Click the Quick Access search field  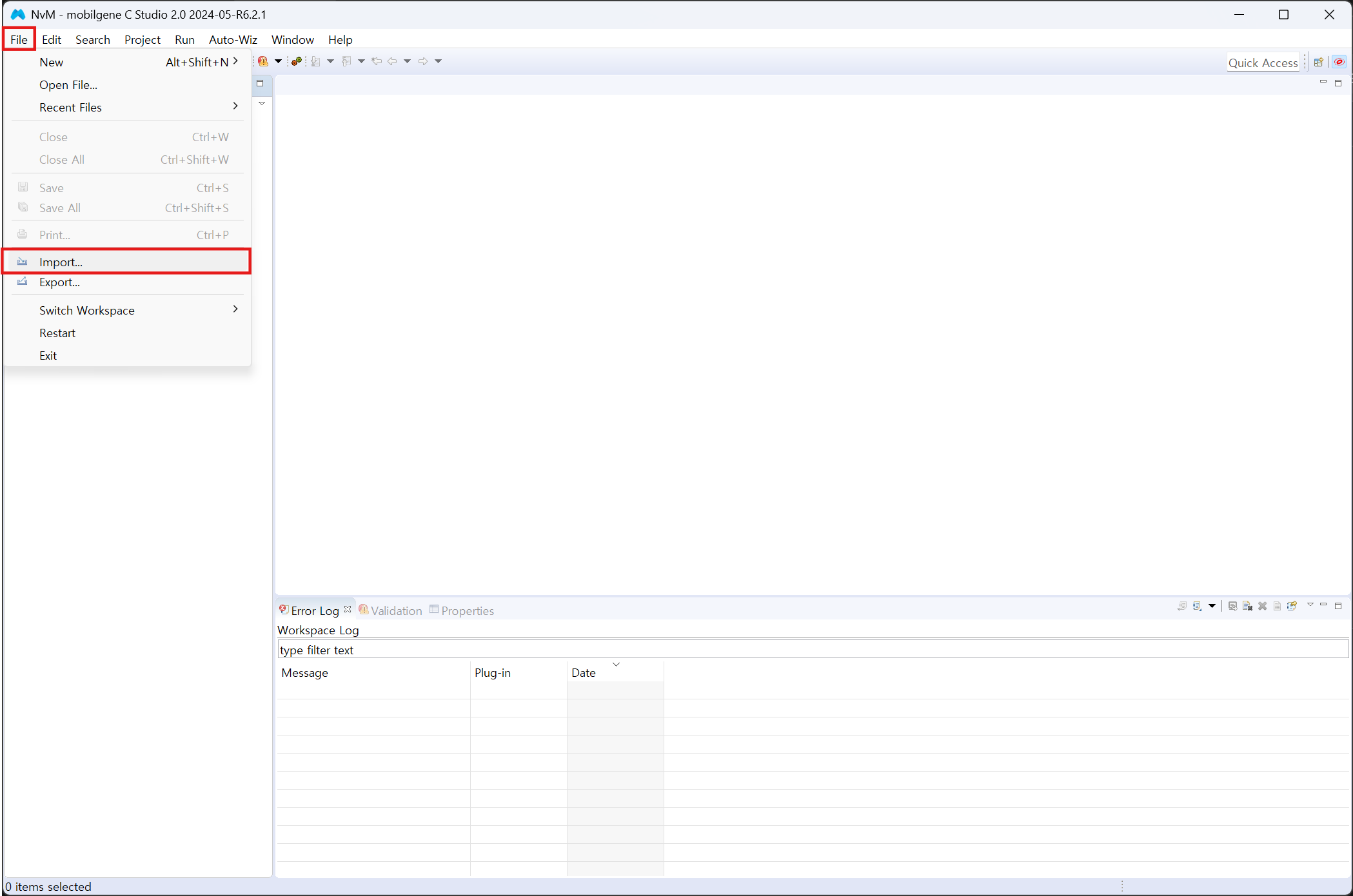click(1263, 63)
